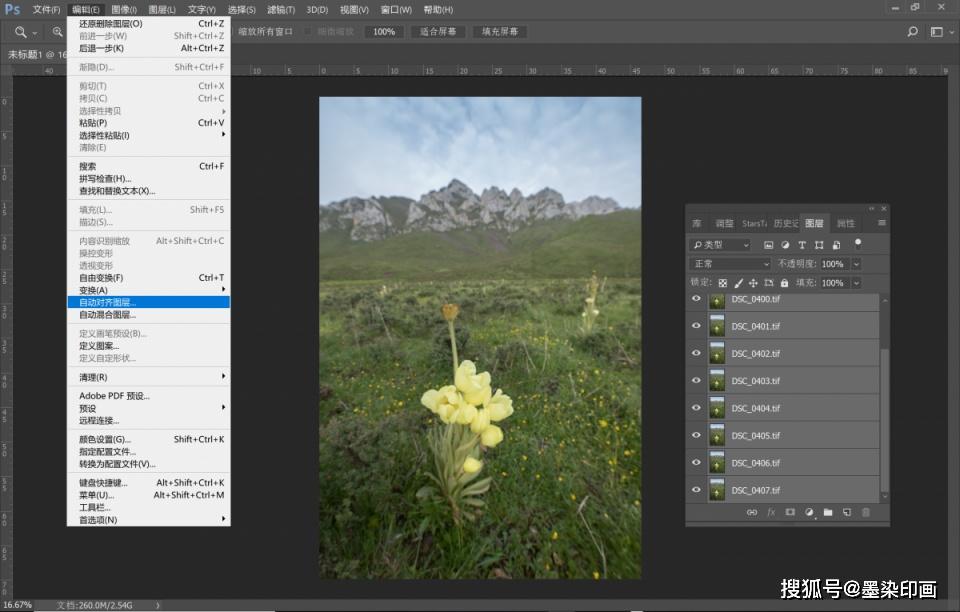Select the DSC_0401.tif layer thumbnail
Screen dimensions: 960x612
(716, 326)
